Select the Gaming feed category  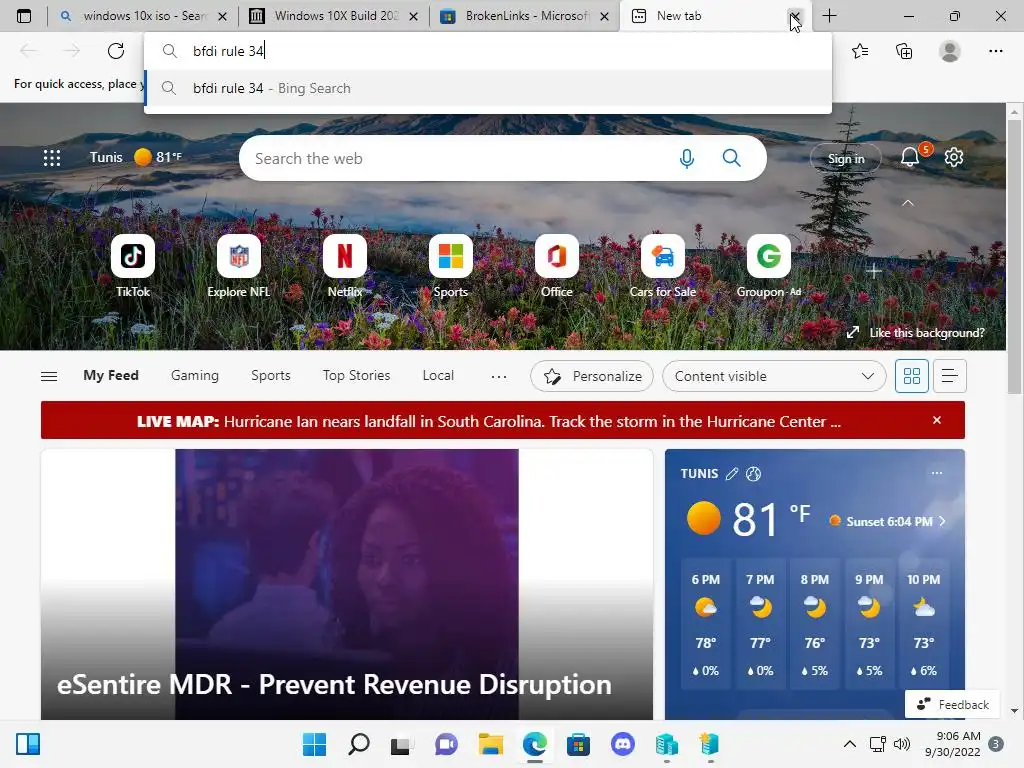195,376
